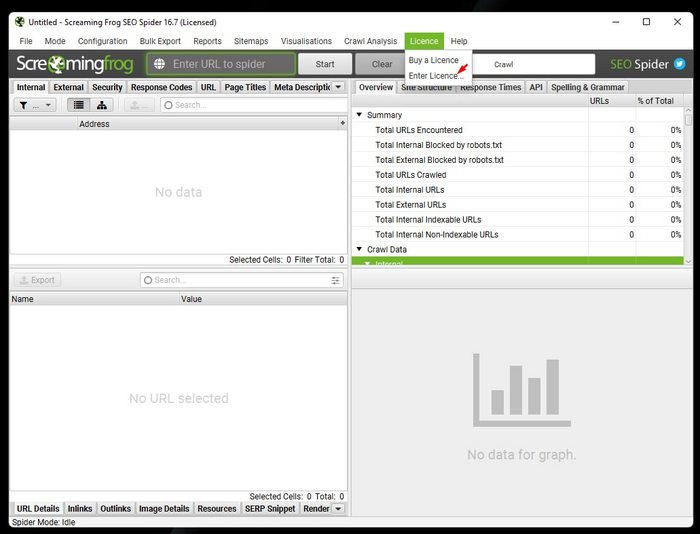Click the Export button
Image resolution: width=700 pixels, height=534 pixels.
tap(38, 280)
